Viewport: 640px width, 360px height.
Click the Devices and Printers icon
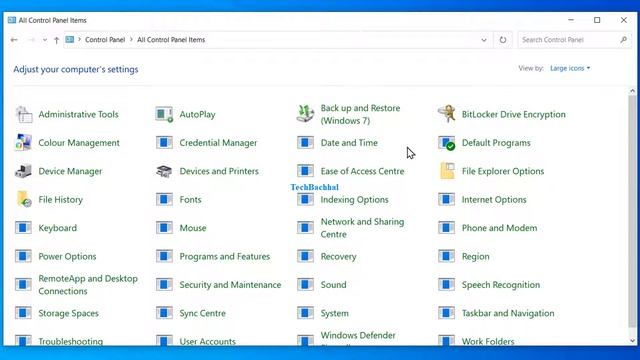tap(164, 171)
